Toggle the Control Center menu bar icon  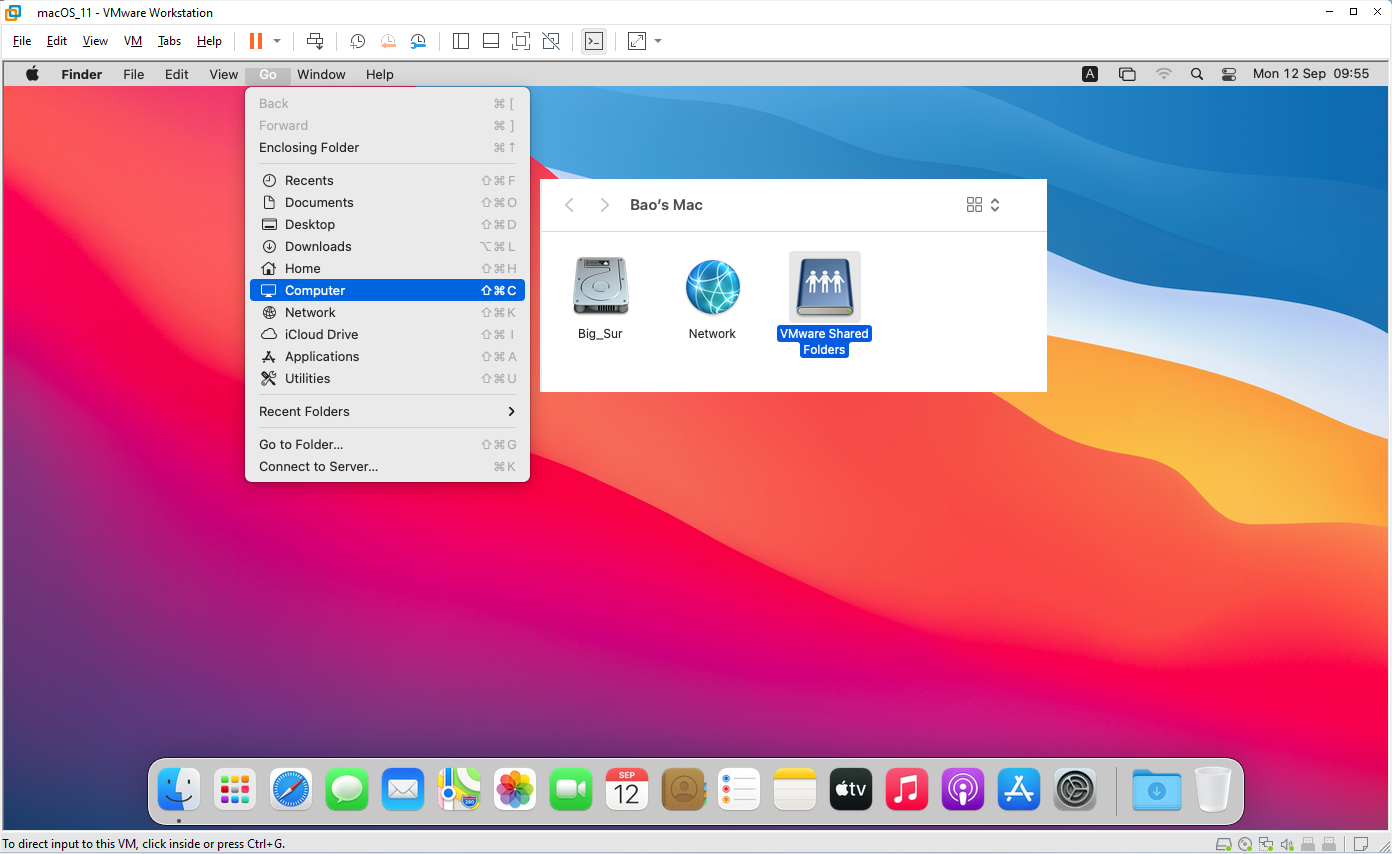point(1229,74)
